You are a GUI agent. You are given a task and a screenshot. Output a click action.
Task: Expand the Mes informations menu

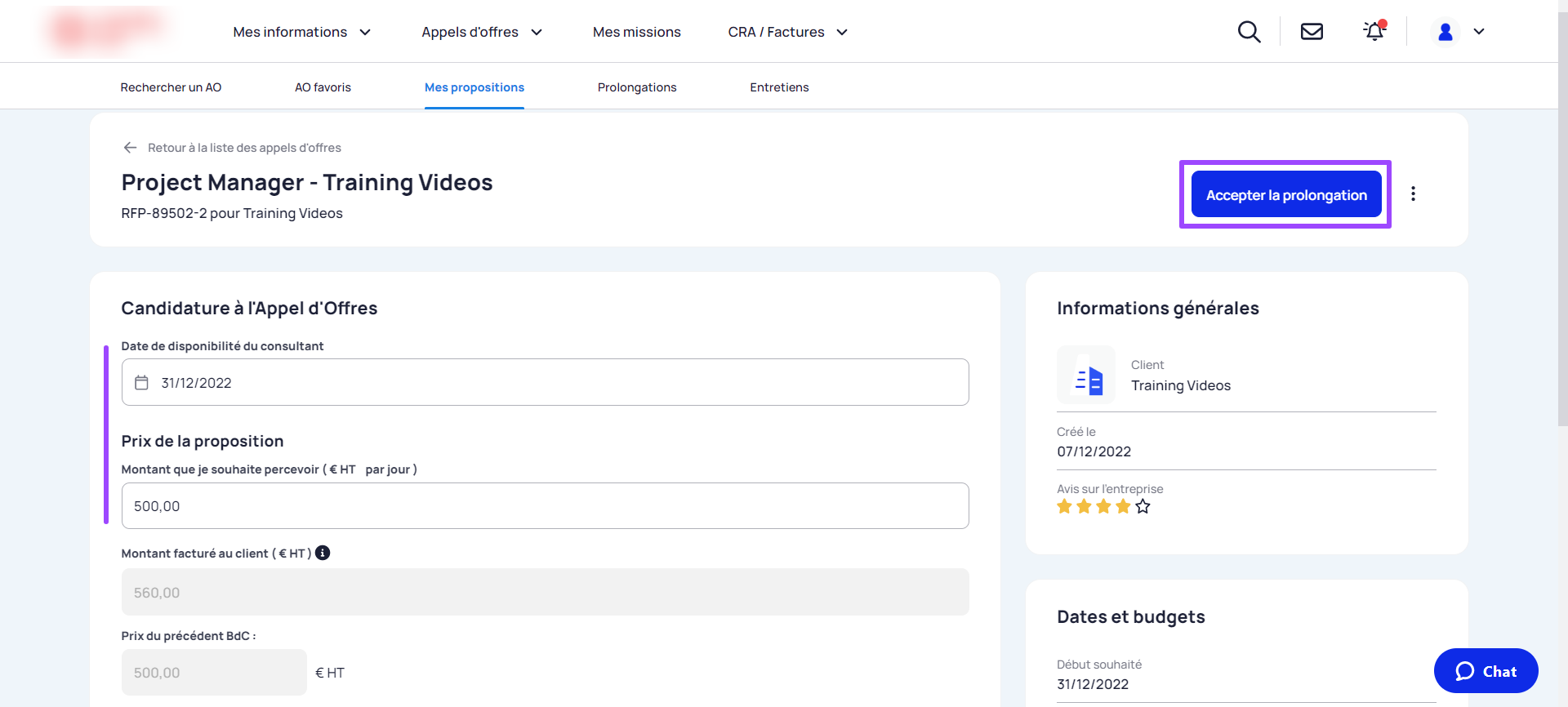(302, 32)
